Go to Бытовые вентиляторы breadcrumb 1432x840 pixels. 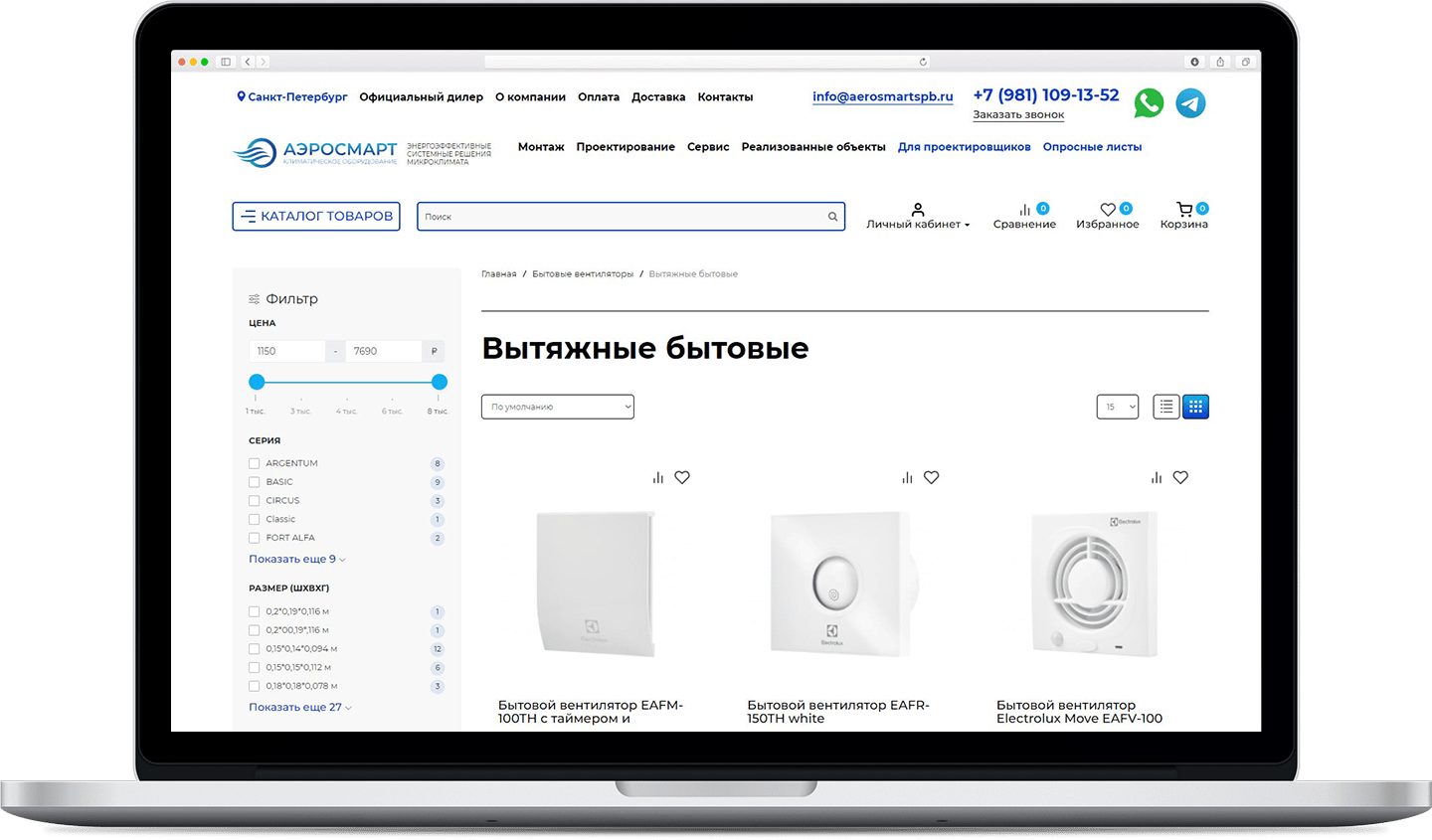[583, 274]
